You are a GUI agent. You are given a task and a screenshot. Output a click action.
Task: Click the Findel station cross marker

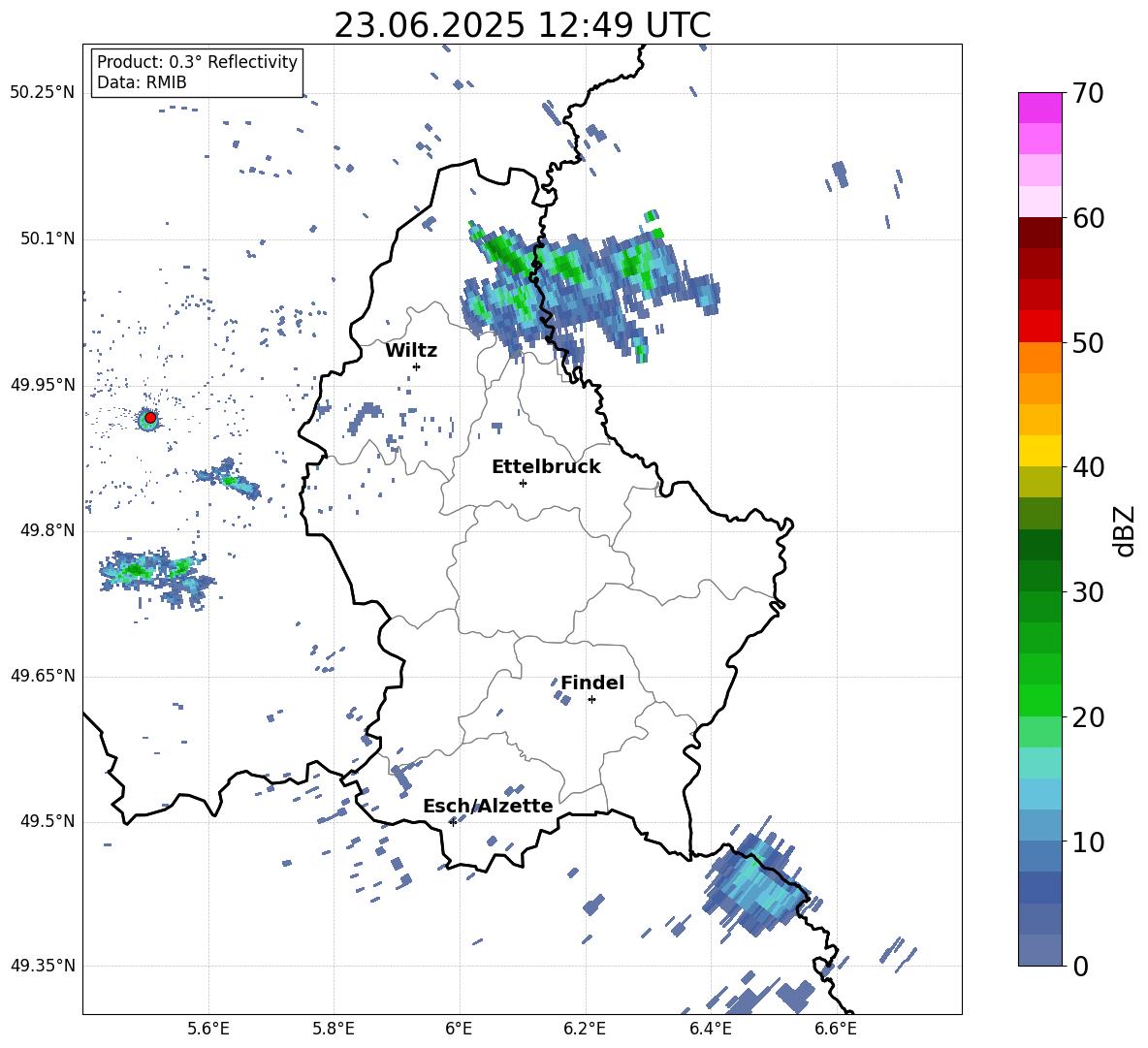point(591,700)
